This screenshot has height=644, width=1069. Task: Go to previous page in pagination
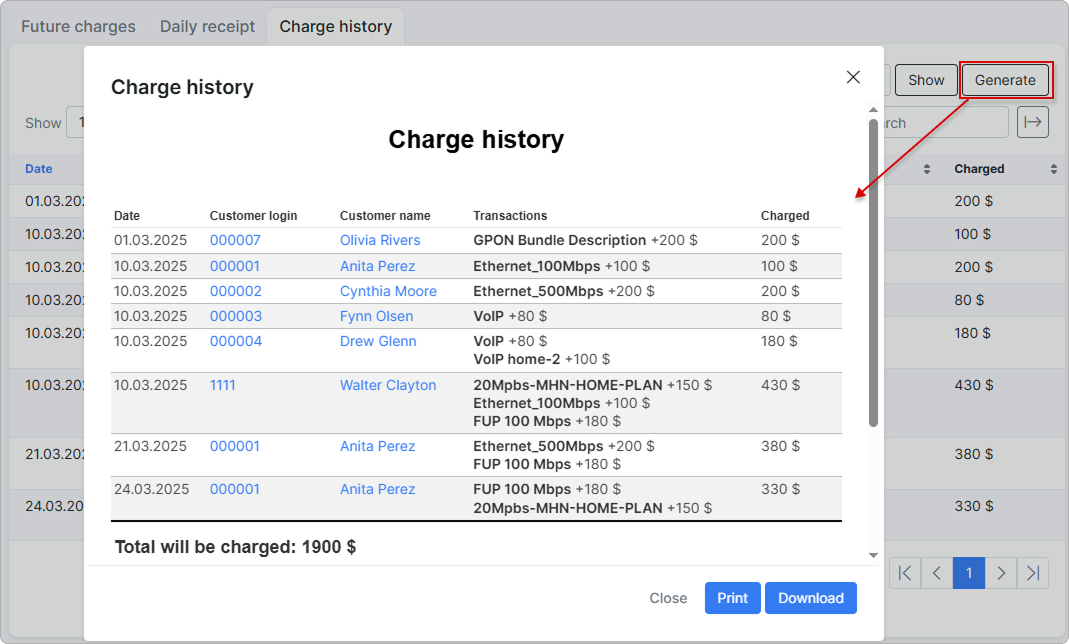click(937, 573)
